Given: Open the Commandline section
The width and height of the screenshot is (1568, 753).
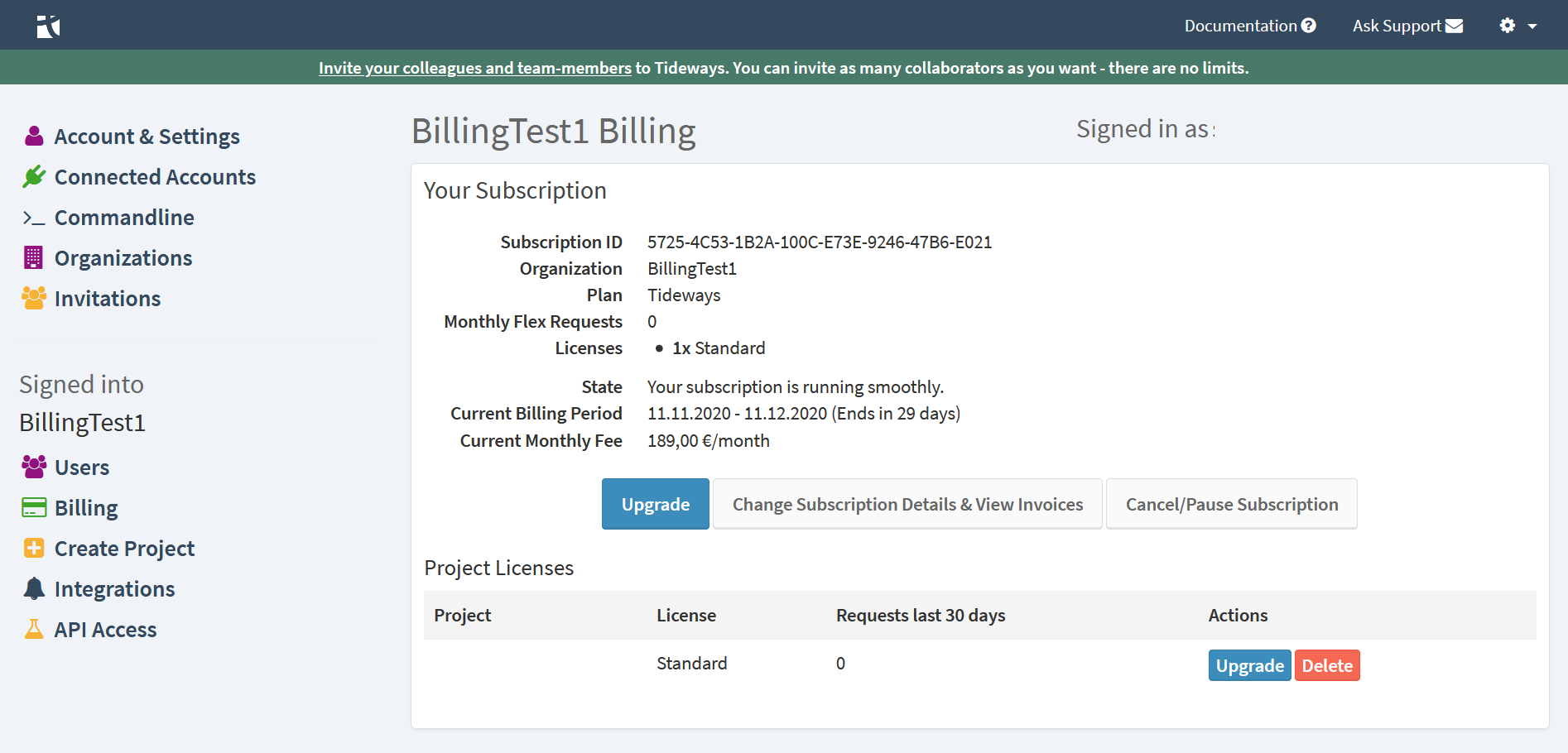Looking at the screenshot, I should tap(124, 217).
